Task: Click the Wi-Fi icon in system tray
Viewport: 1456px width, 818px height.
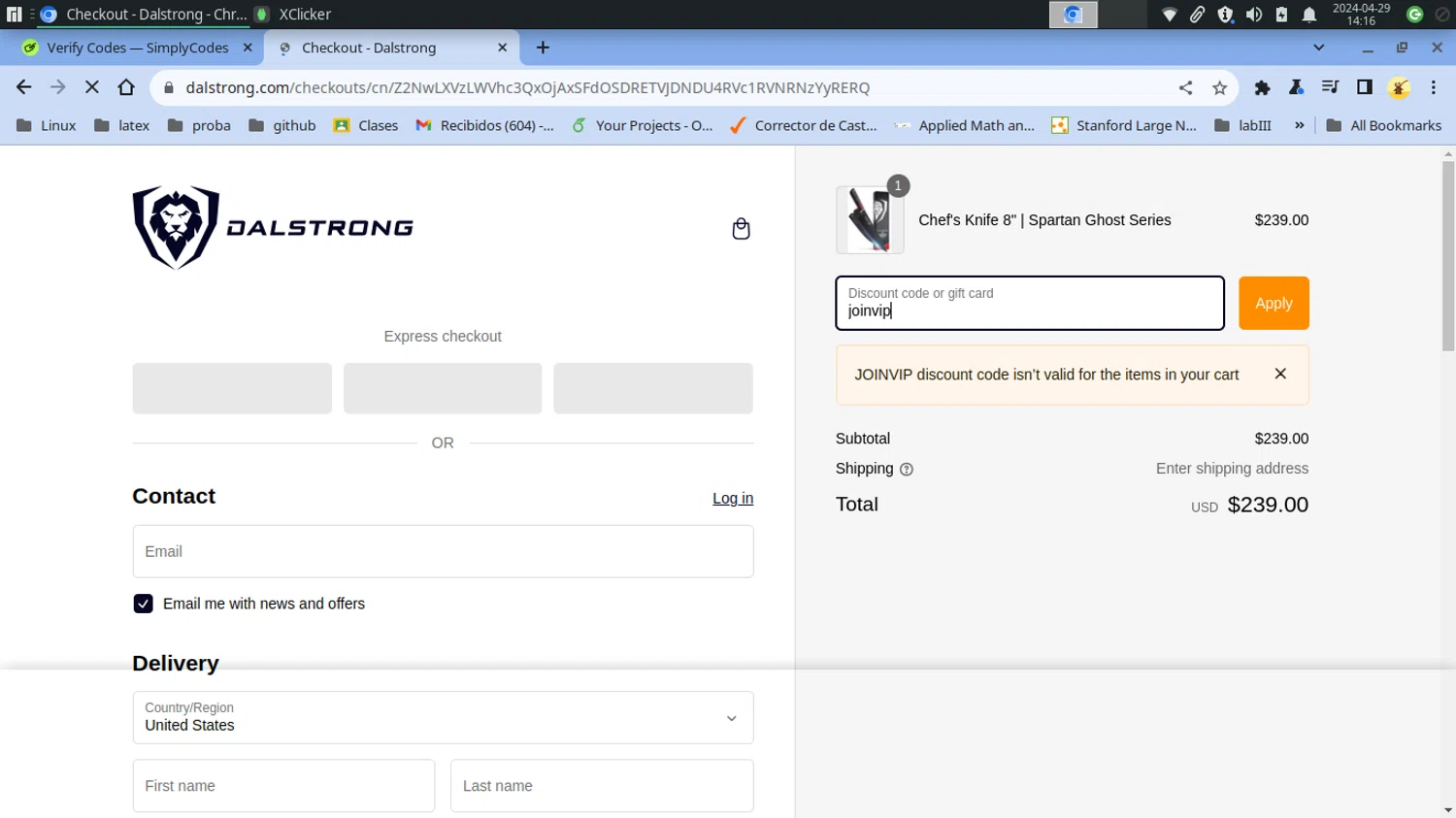Action: [1169, 15]
